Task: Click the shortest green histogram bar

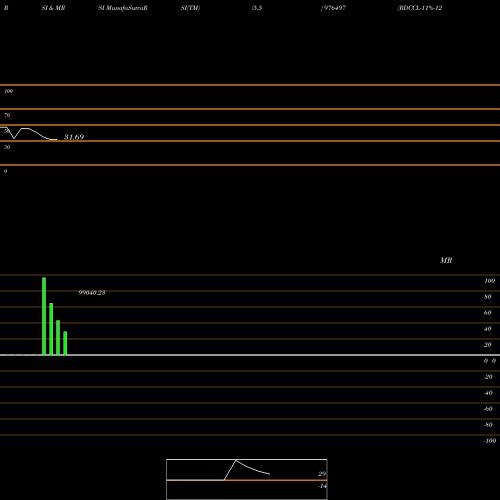Action: (x=65, y=343)
